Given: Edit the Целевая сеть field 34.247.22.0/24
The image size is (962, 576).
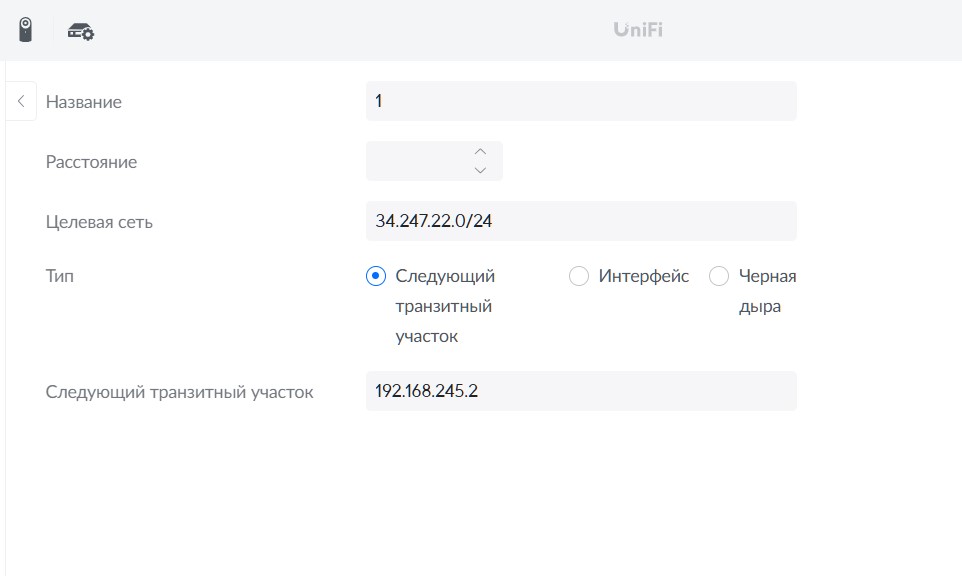Looking at the screenshot, I should pos(581,221).
